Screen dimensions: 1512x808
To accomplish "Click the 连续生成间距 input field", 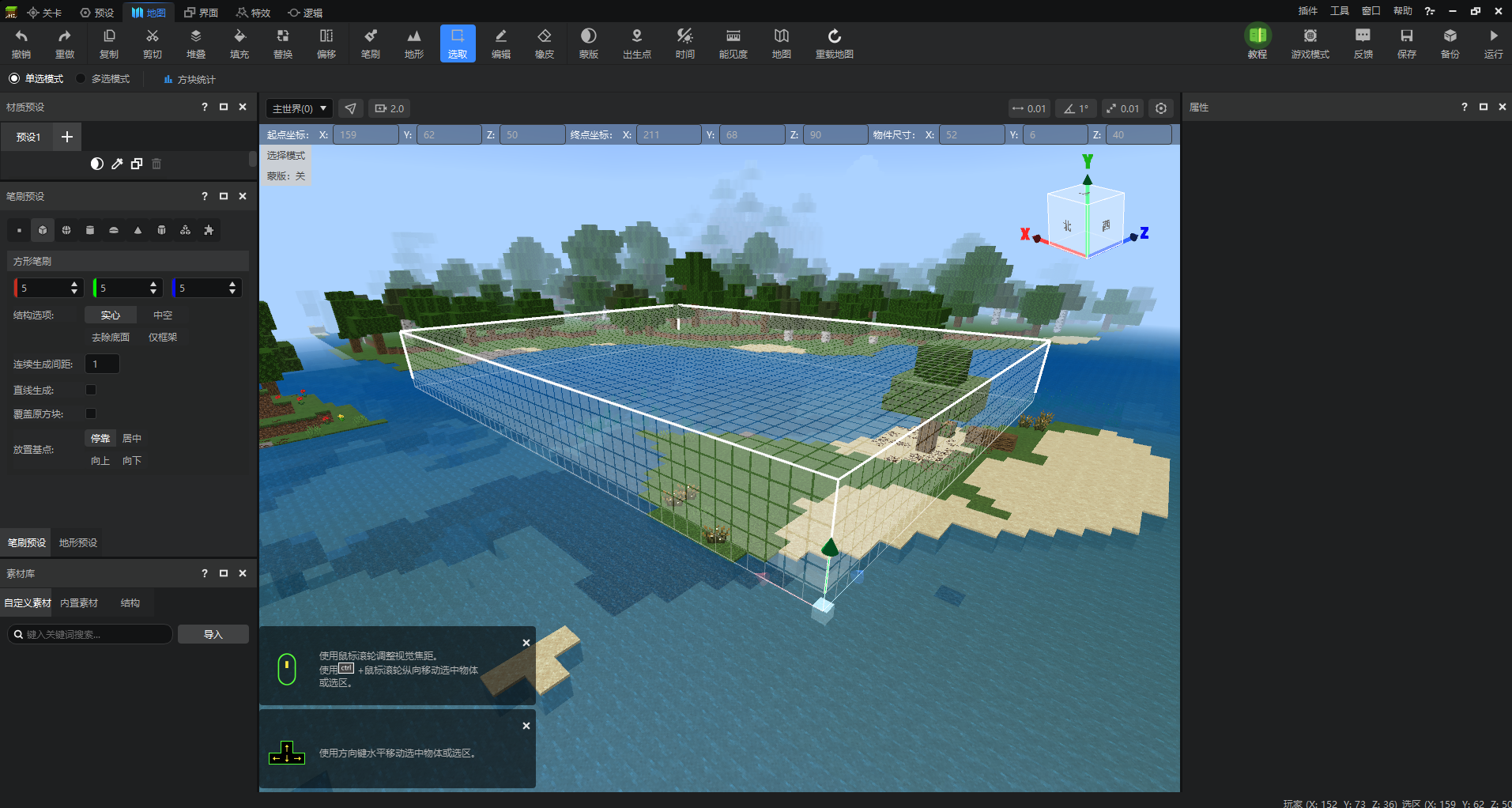I will (102, 364).
